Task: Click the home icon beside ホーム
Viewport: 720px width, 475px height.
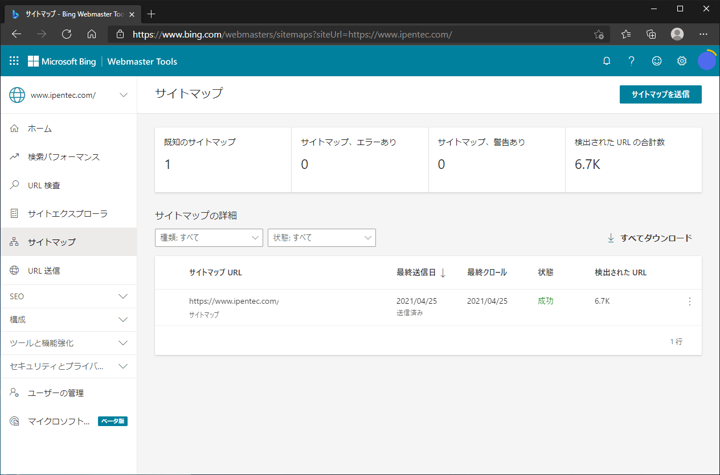Action: click(x=14, y=128)
